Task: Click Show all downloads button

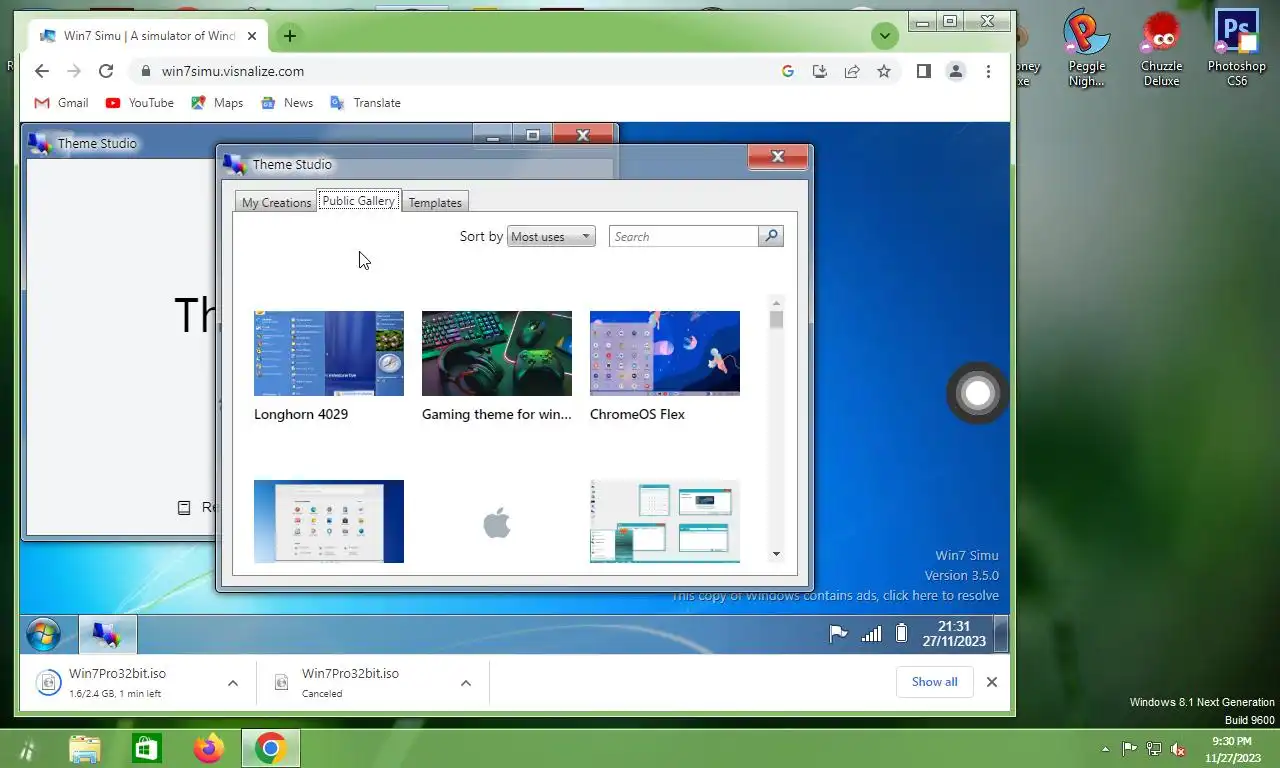Action: (x=934, y=682)
